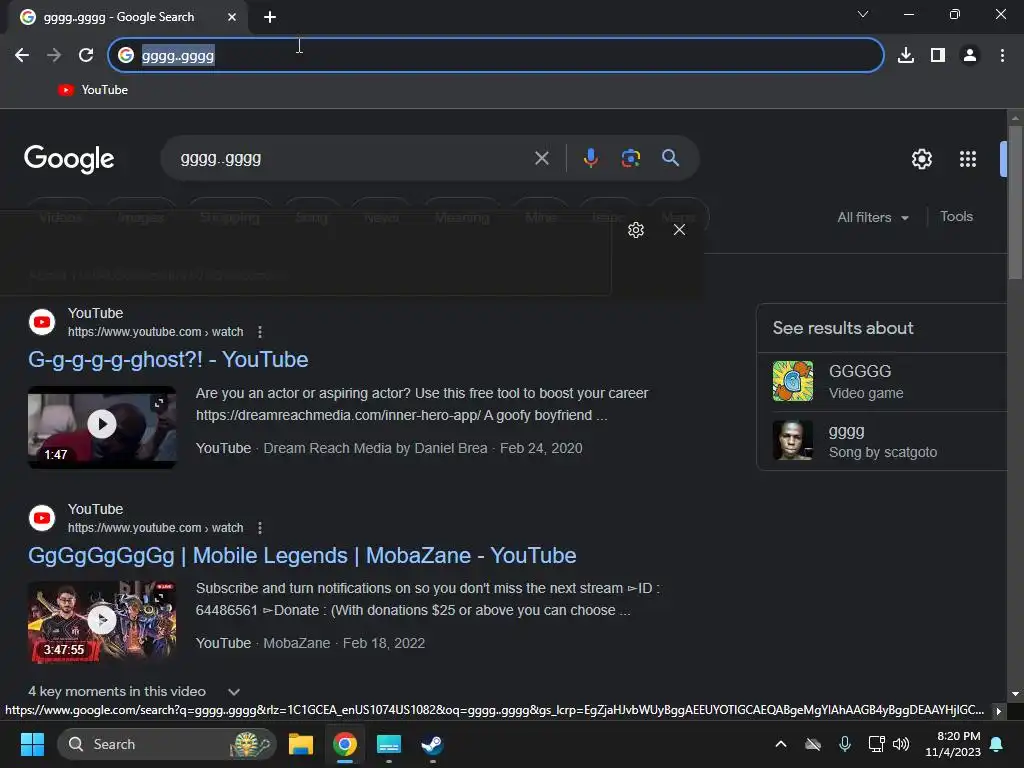Open File Explorer from taskbar

[x=301, y=744]
